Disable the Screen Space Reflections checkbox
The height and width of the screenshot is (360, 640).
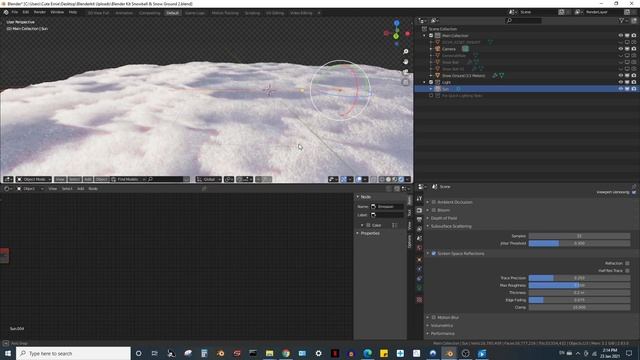click(433, 253)
